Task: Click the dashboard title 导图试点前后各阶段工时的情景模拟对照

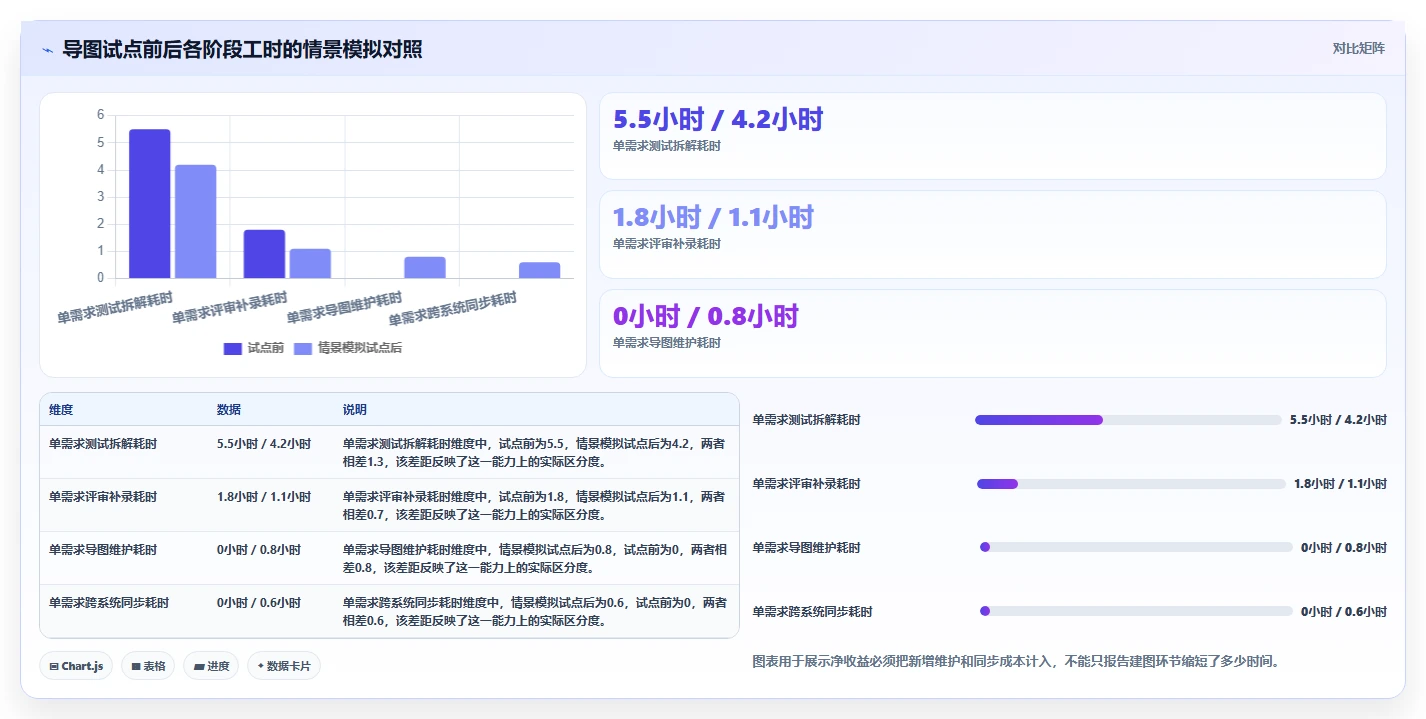Action: coord(242,49)
